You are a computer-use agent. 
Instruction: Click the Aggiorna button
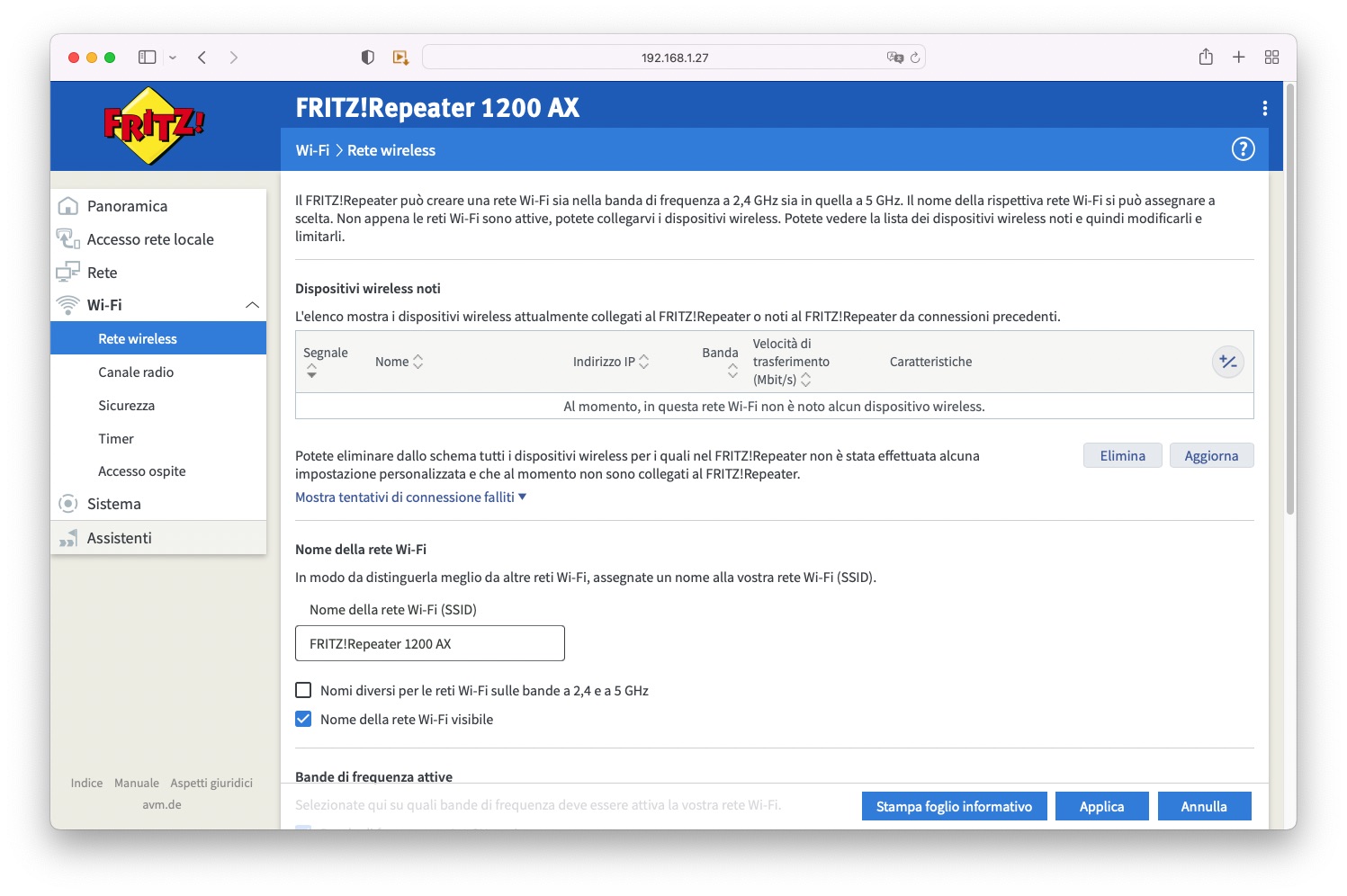click(1211, 455)
